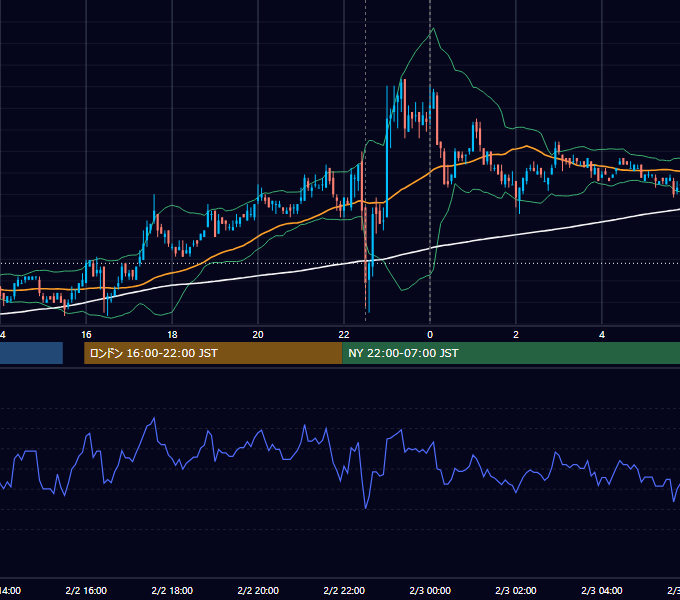Click the '20' hour label on price chart axis

coord(258,335)
